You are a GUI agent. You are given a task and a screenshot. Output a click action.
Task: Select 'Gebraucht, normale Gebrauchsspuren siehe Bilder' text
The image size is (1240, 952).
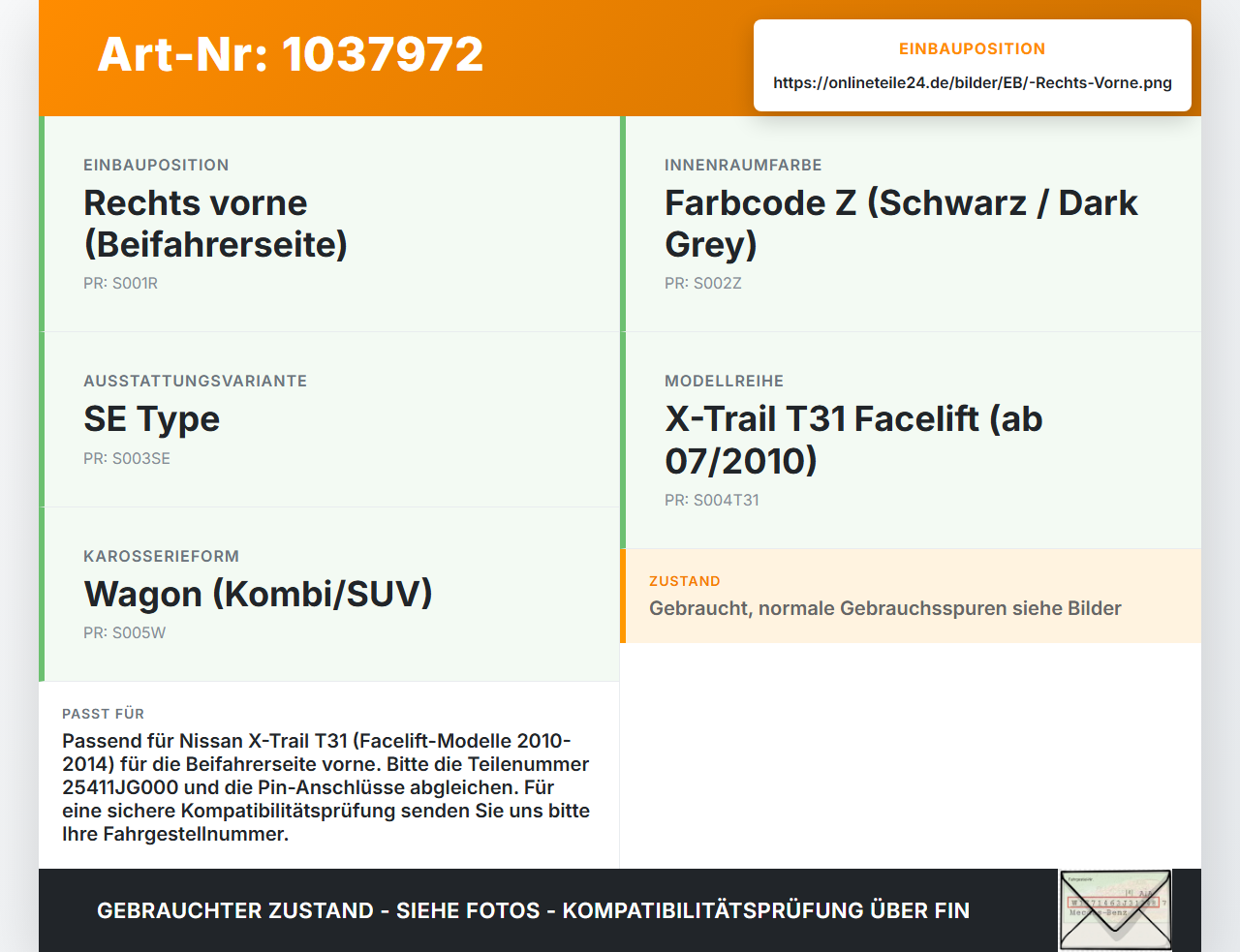coord(885,608)
